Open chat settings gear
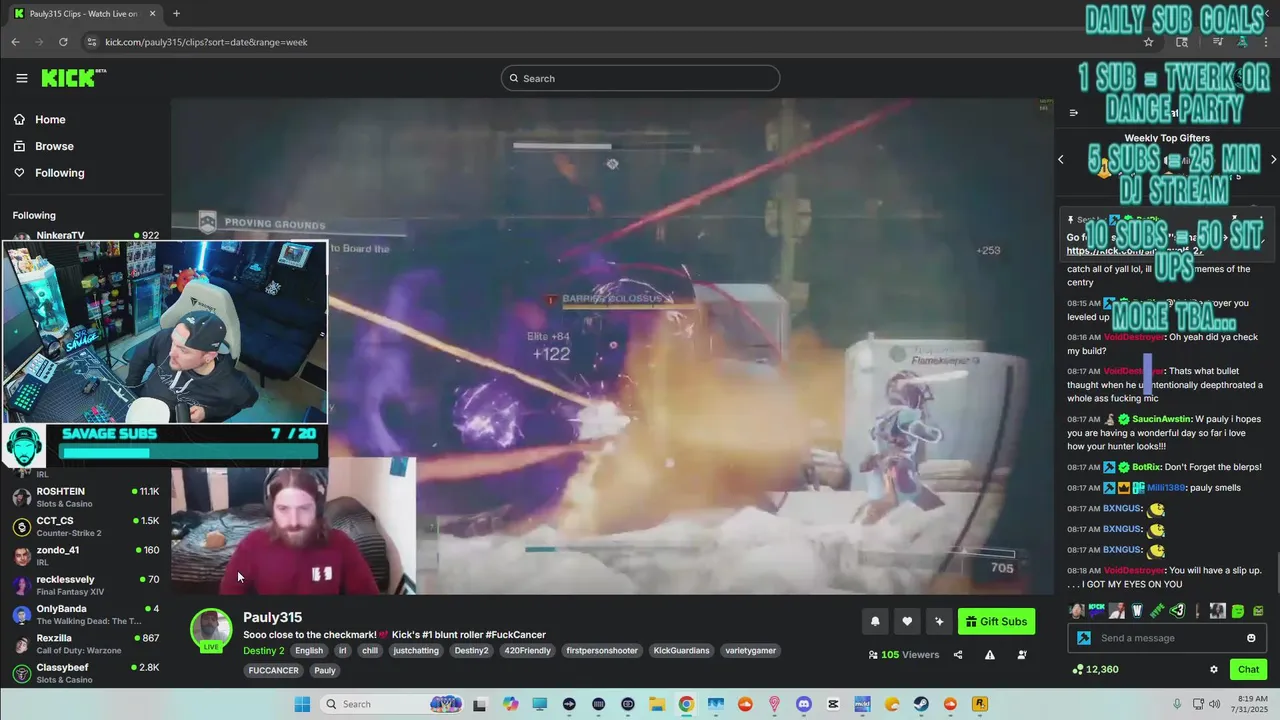1280x720 pixels. click(x=1214, y=669)
